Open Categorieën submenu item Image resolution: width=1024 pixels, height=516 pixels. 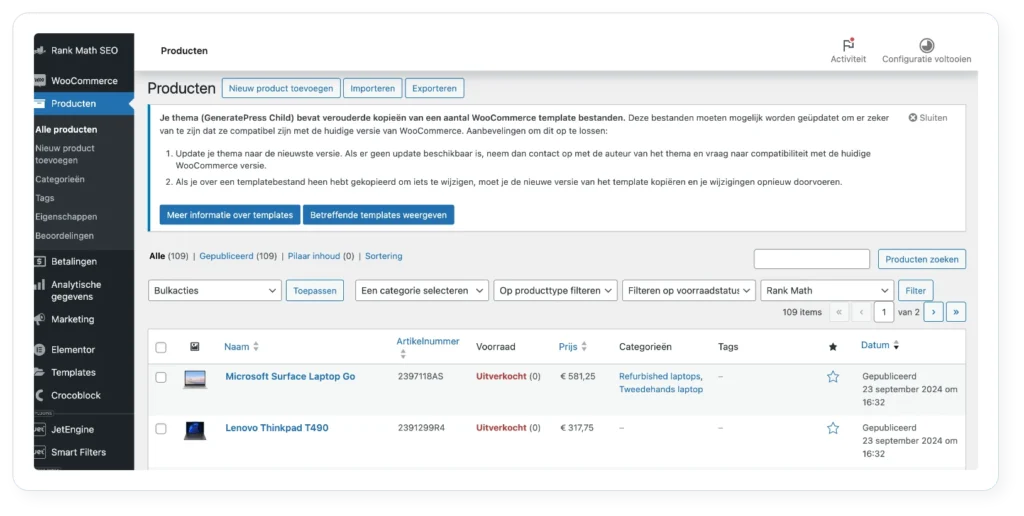[x=59, y=179]
